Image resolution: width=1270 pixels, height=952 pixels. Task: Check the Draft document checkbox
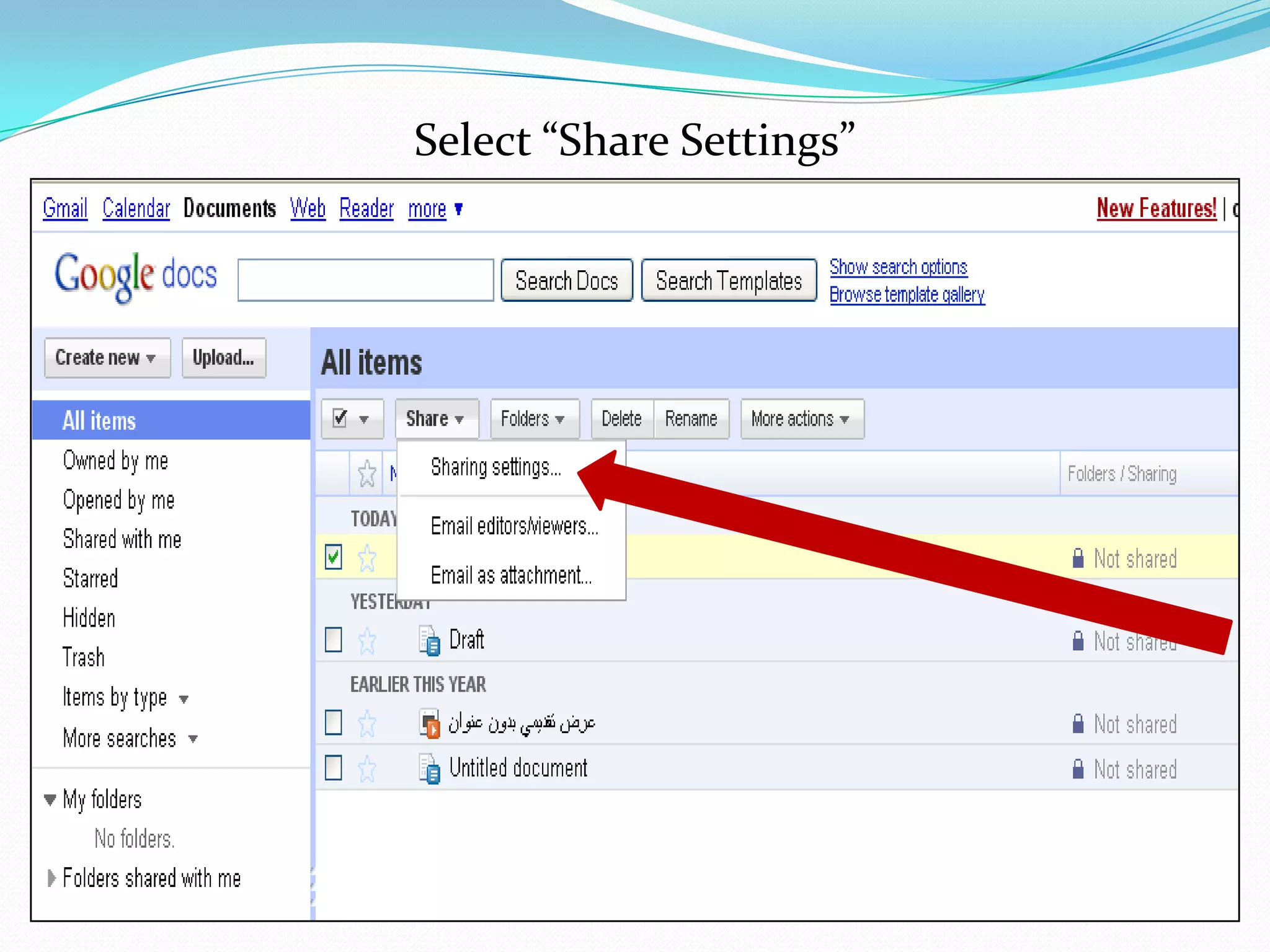point(334,640)
